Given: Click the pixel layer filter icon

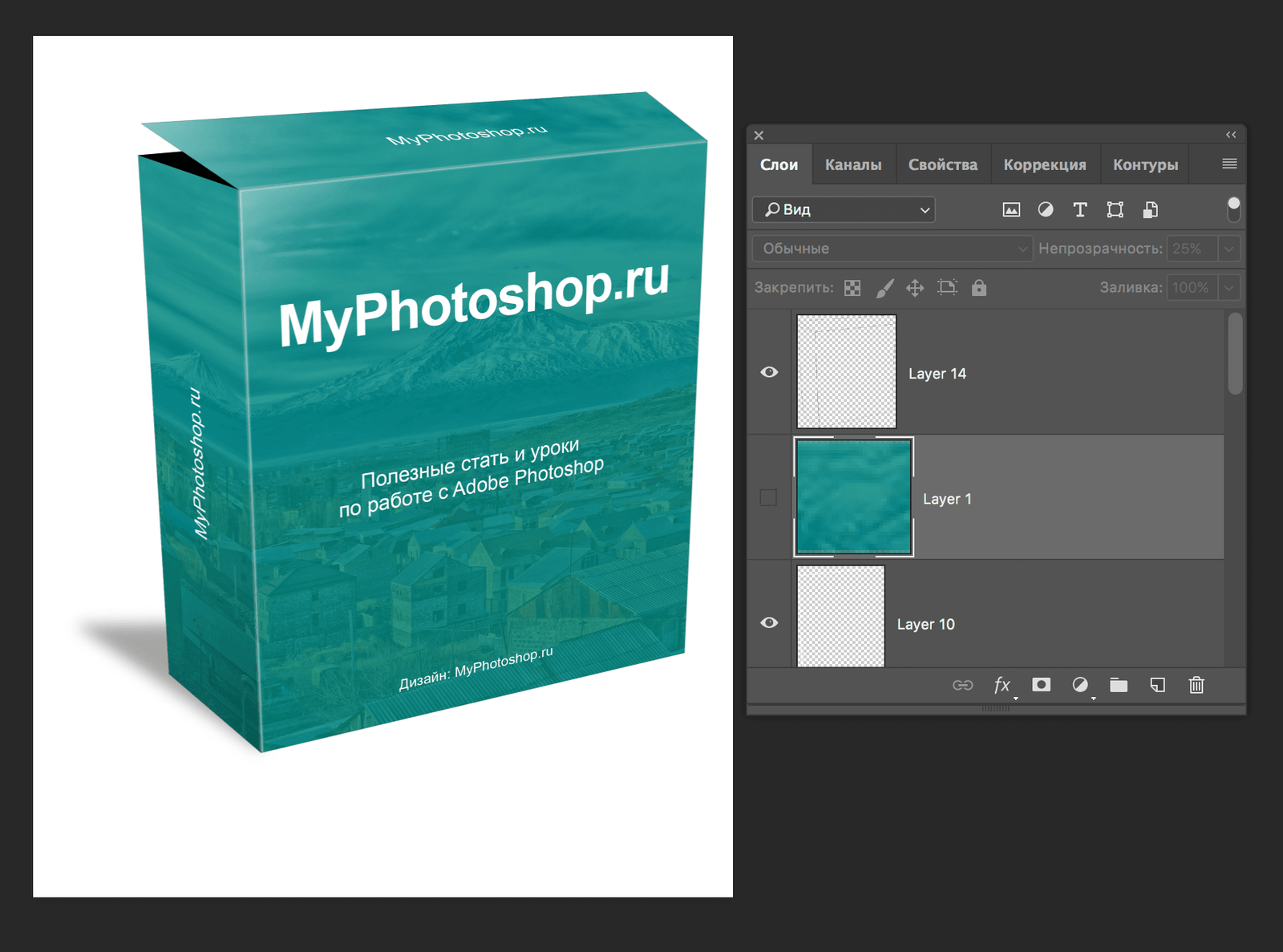Looking at the screenshot, I should [x=1011, y=210].
